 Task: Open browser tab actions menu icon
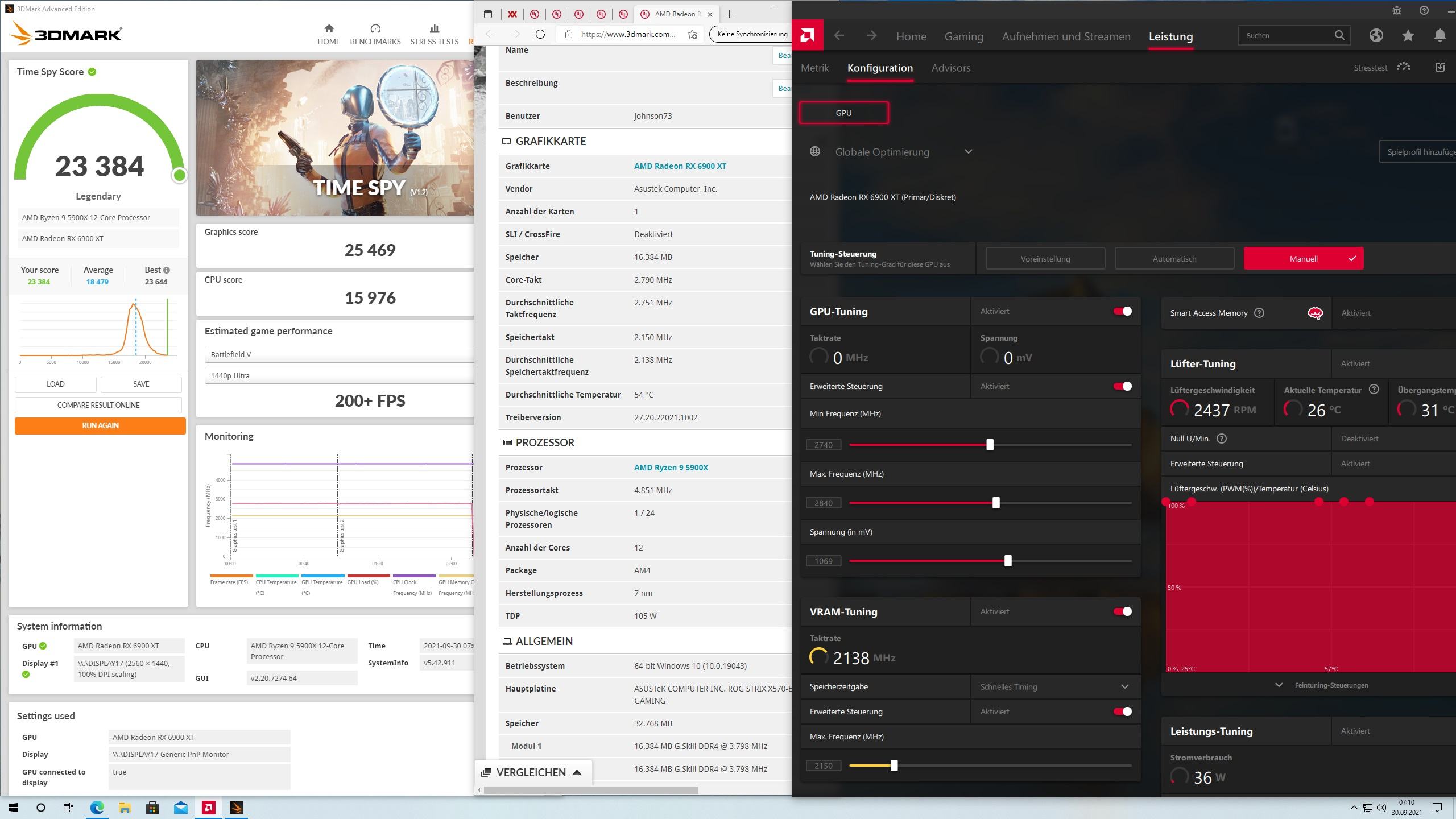click(x=487, y=14)
